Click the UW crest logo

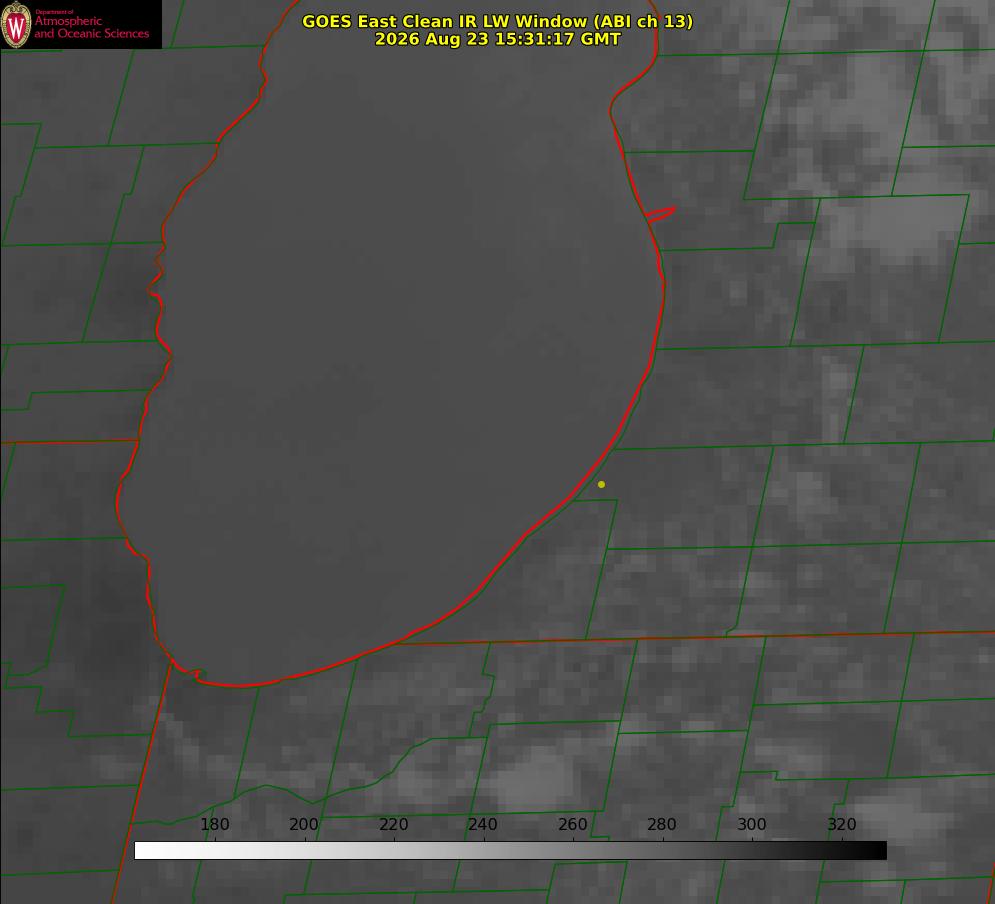point(16,24)
